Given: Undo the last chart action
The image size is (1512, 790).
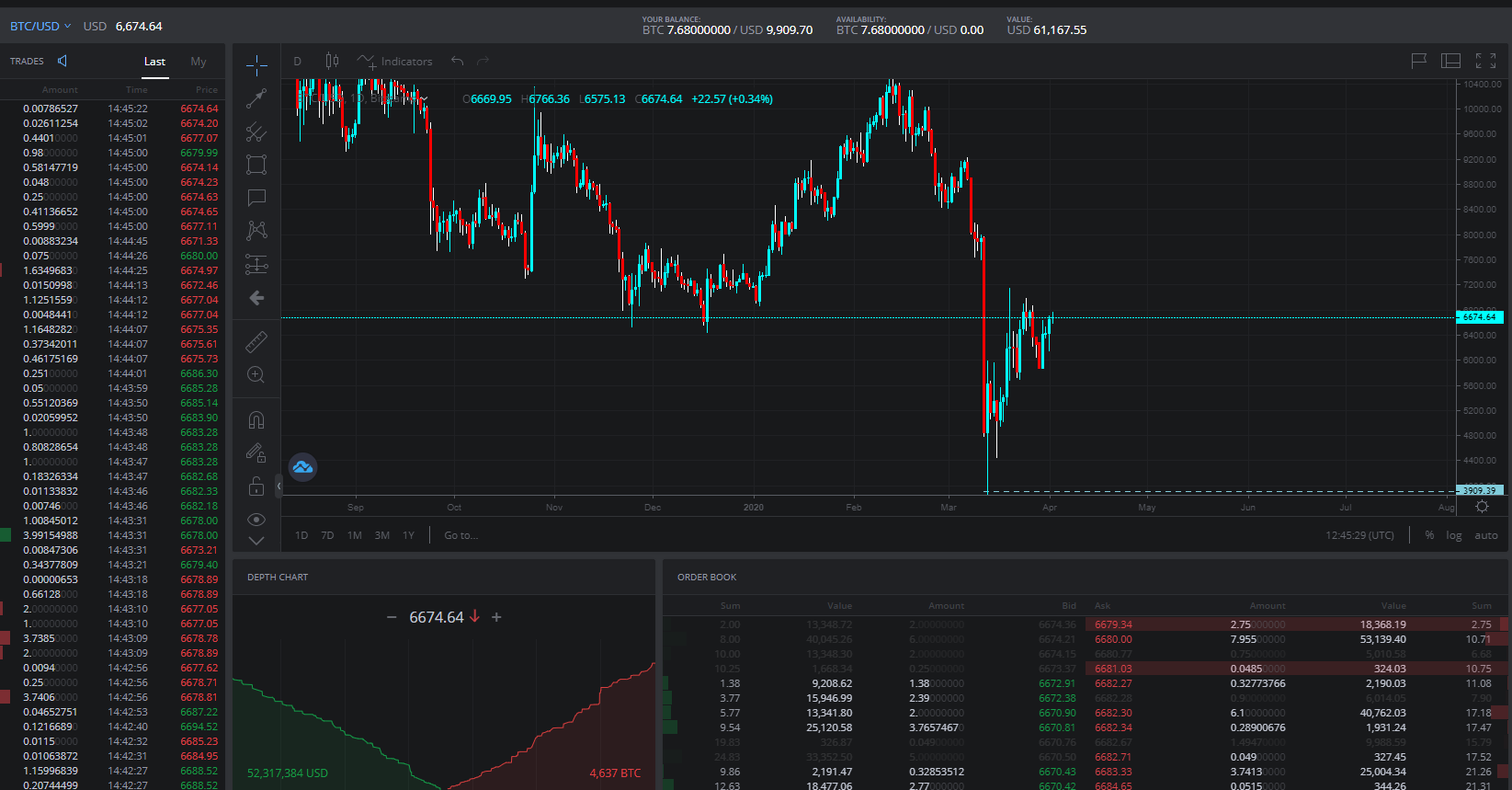Looking at the screenshot, I should (x=457, y=61).
